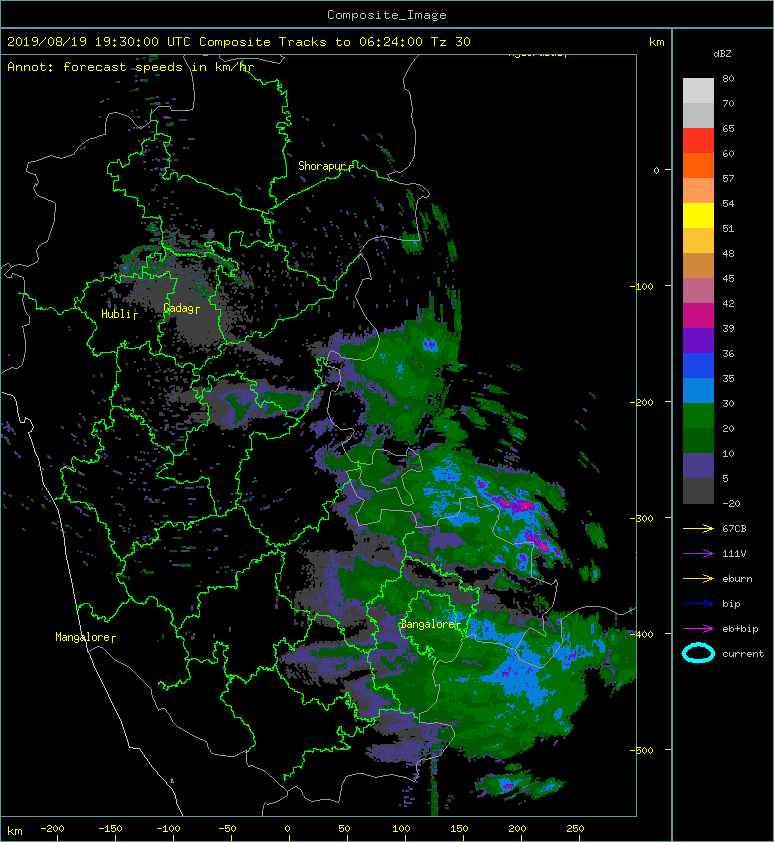Click the 'Gadag' city label
This screenshot has height=842, width=774.
pos(179,308)
